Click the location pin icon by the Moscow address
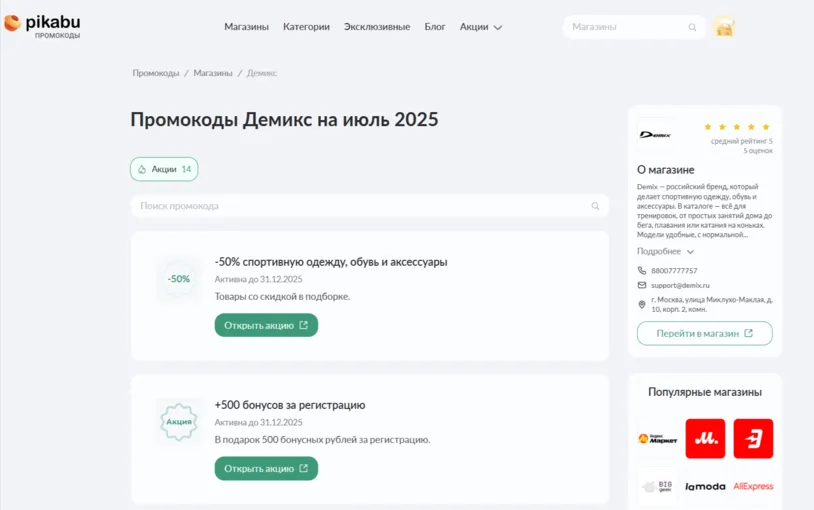The image size is (814, 510). pos(642,304)
